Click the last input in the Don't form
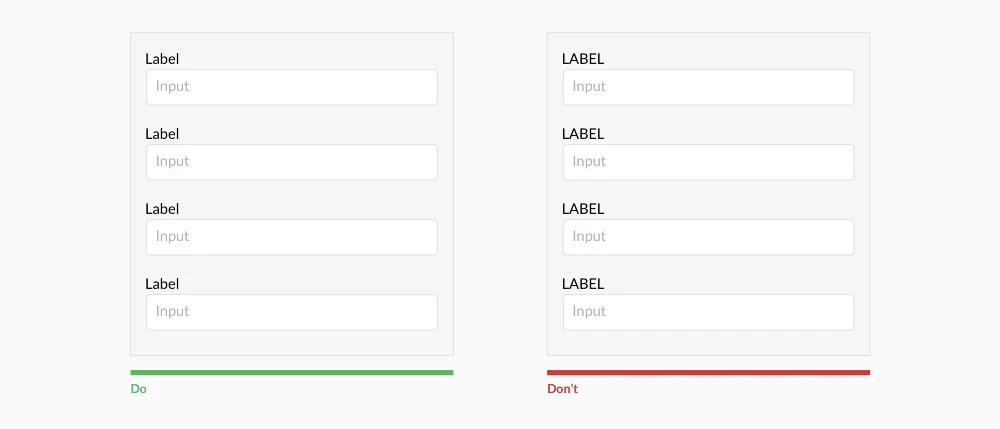The width and height of the screenshot is (1000, 429). pos(708,312)
